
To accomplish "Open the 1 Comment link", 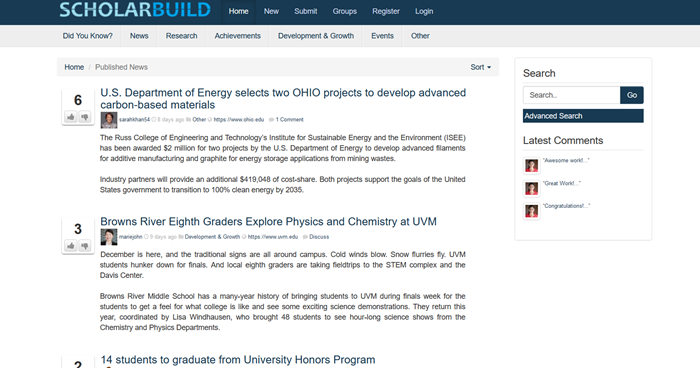I will (x=289, y=120).
